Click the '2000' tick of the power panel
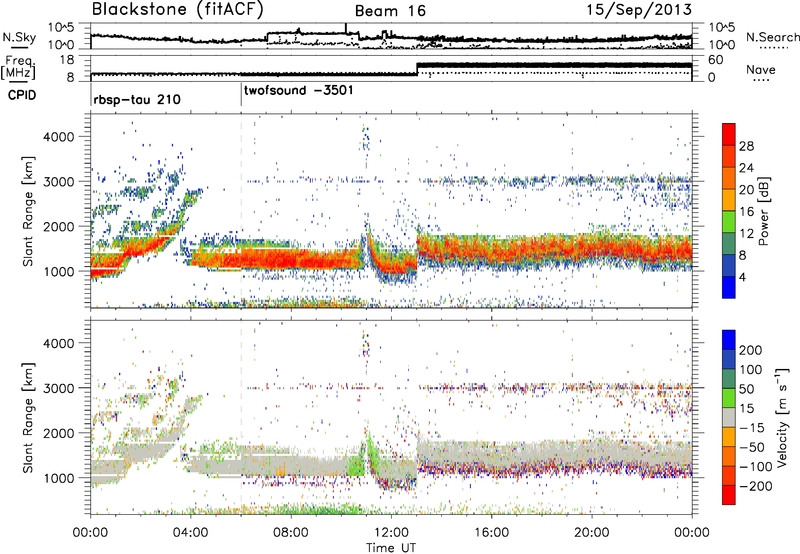The width and height of the screenshot is (800, 554). [58, 226]
